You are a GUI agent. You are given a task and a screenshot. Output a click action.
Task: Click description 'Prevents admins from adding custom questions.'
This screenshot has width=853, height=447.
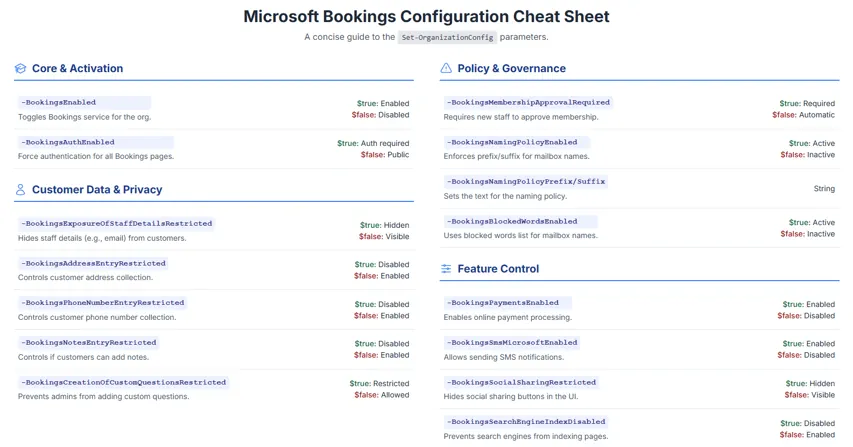(x=104, y=397)
